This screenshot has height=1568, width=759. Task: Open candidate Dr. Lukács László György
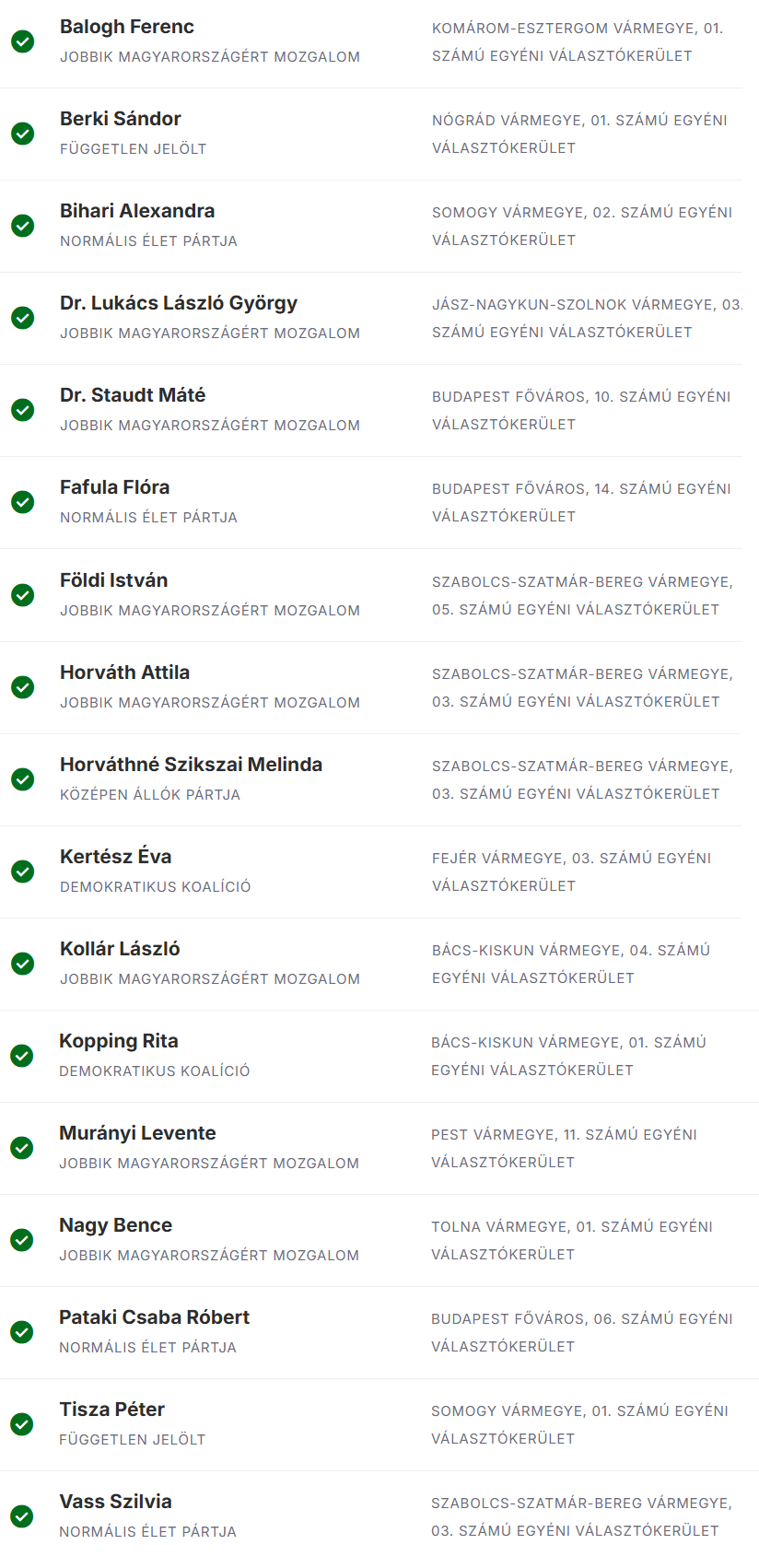tap(179, 303)
